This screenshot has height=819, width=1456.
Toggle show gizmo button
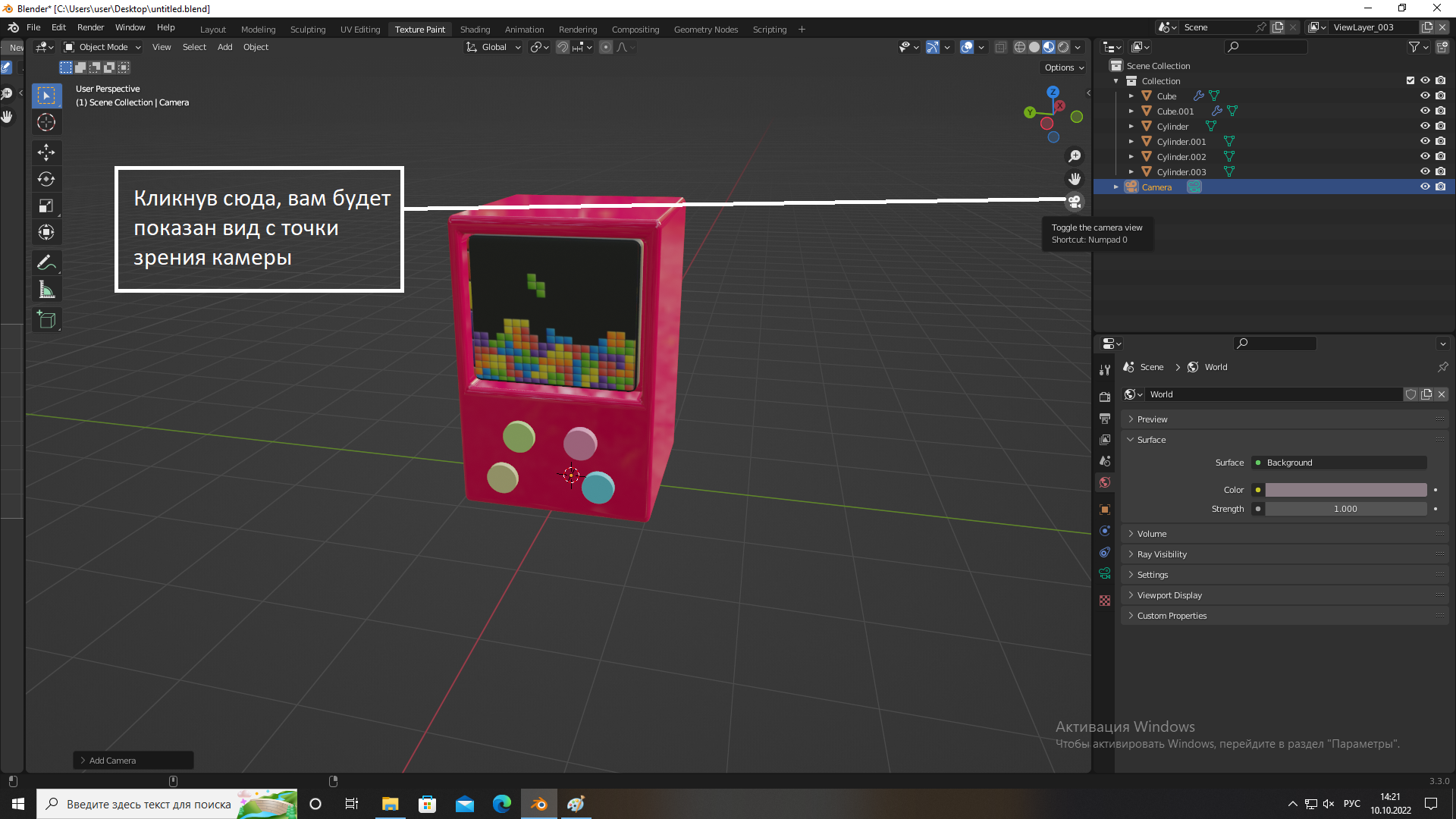tap(933, 47)
